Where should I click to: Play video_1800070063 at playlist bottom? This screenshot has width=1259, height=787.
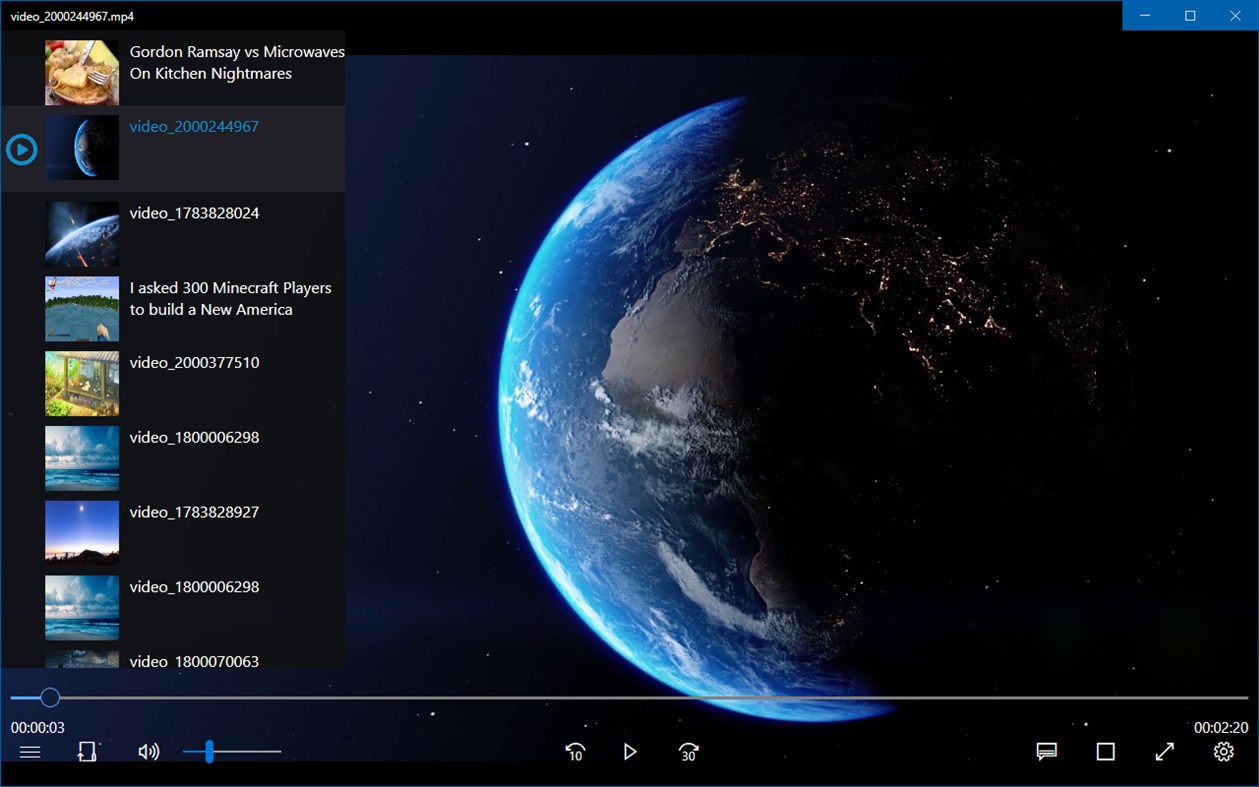(x=195, y=661)
